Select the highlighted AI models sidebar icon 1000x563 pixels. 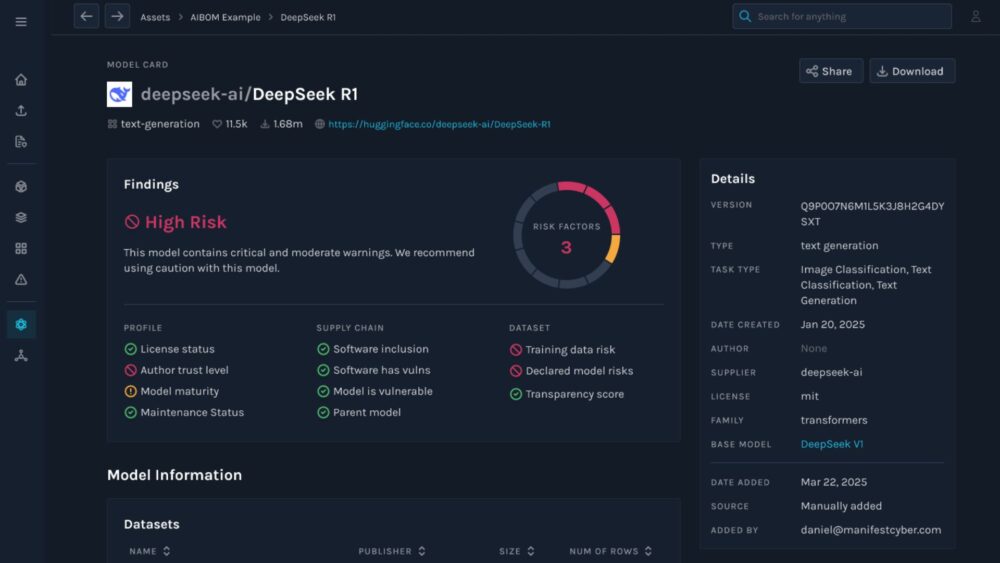21,325
